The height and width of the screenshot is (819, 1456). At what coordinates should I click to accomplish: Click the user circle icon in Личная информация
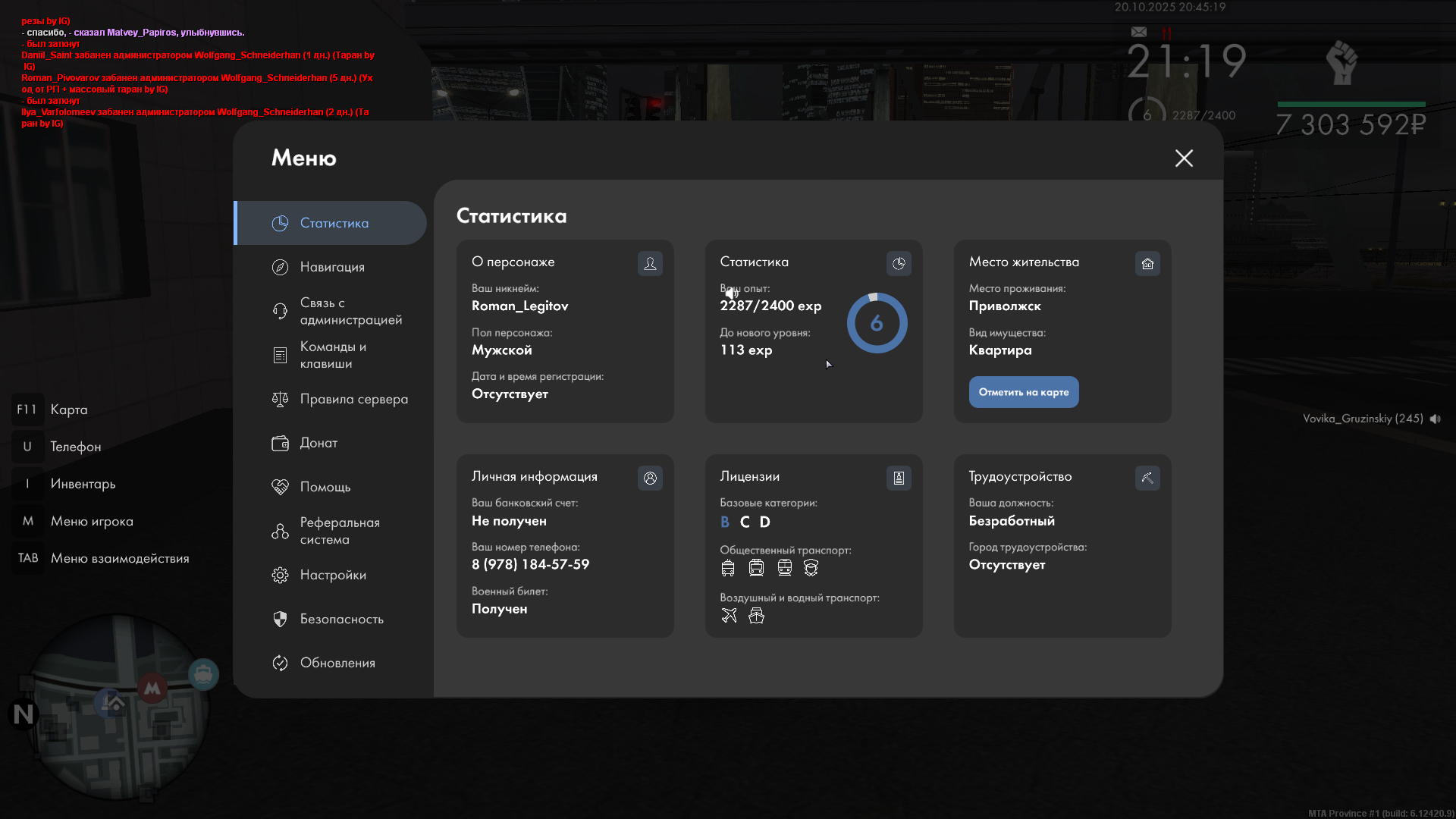click(x=650, y=478)
